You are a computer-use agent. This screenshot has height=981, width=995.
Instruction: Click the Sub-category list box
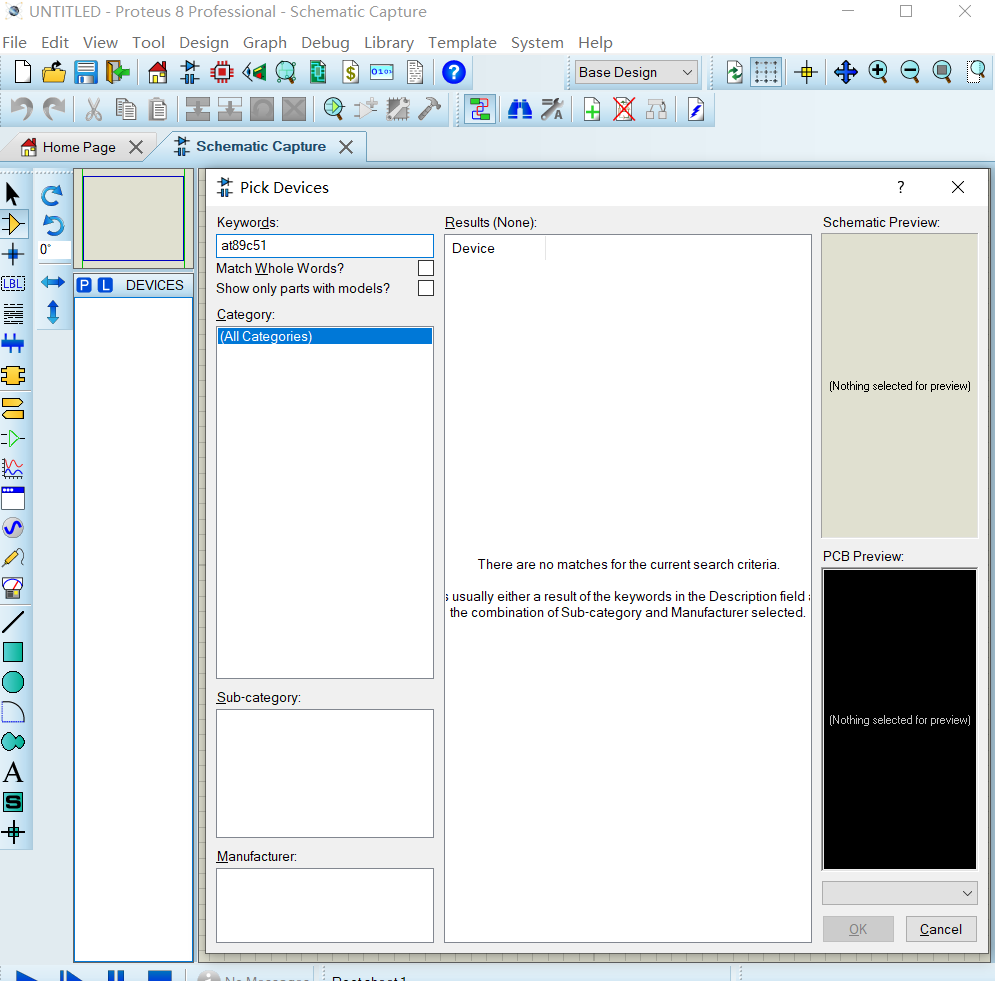tap(324, 774)
